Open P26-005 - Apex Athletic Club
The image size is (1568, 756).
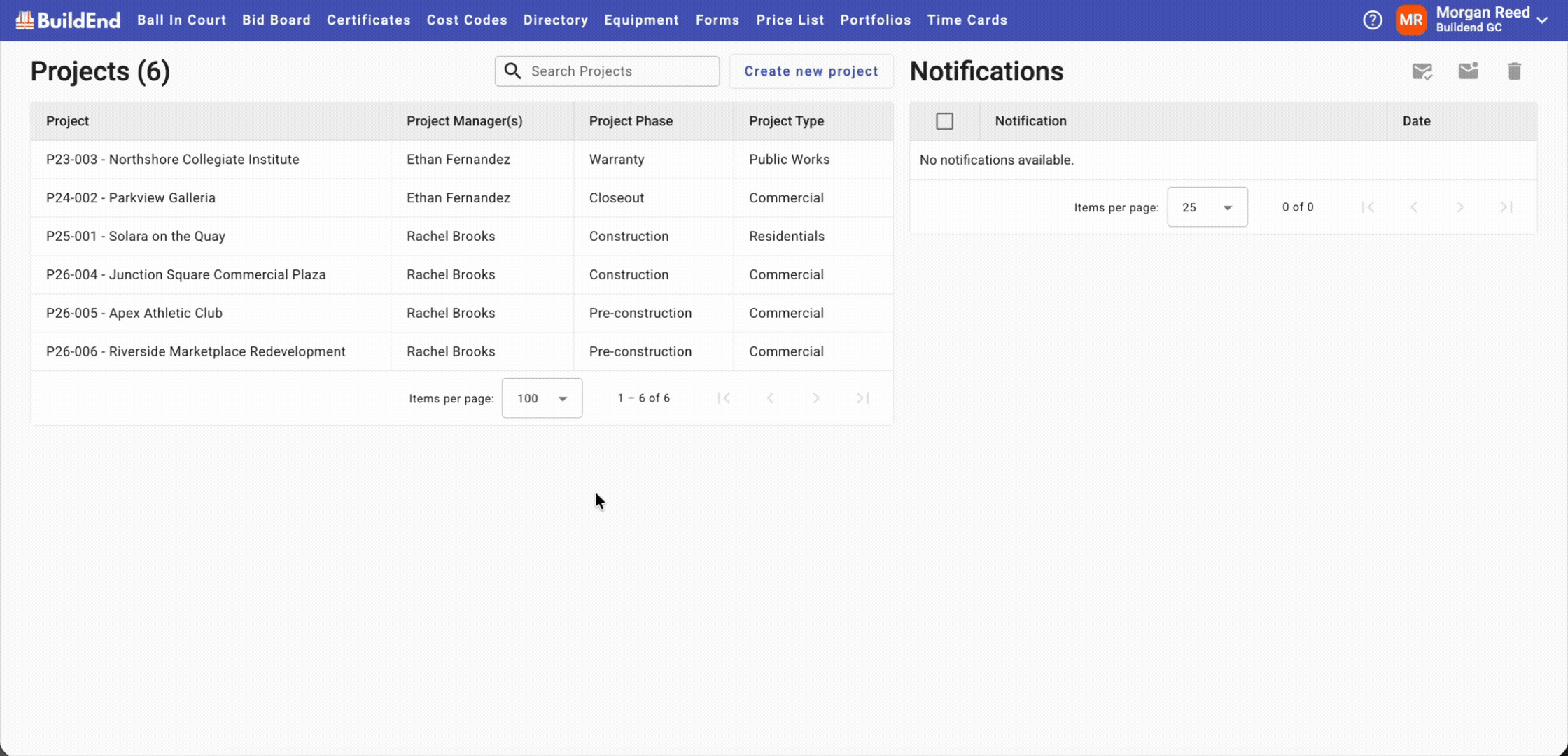pyautogui.click(x=134, y=314)
